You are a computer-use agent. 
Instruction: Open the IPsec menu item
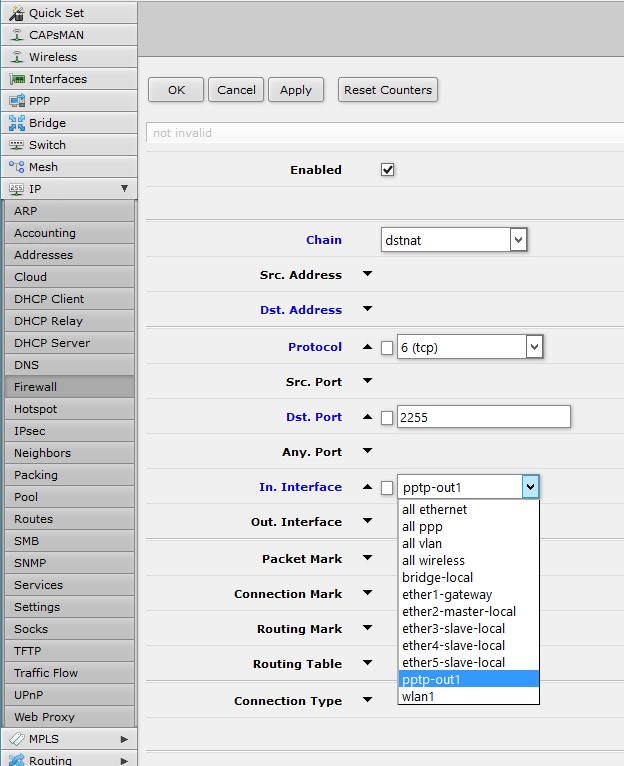pyautogui.click(x=69, y=431)
